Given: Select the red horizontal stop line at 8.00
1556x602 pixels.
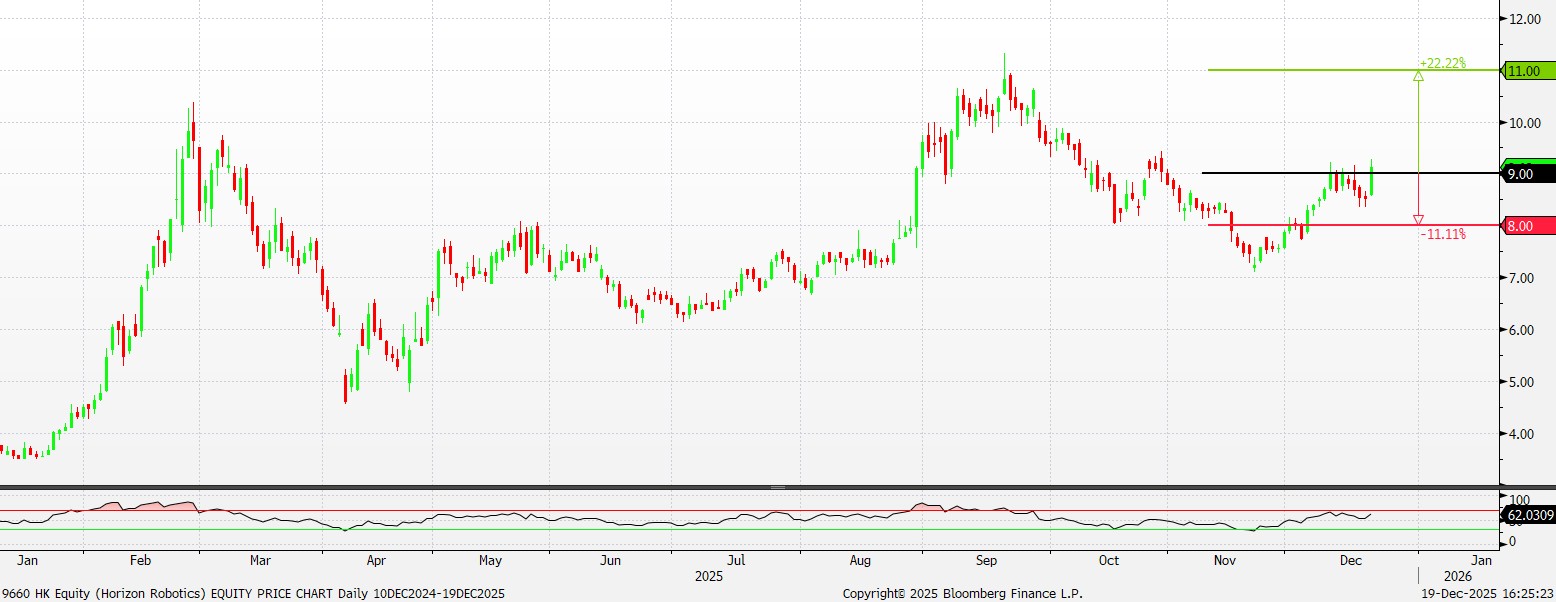Looking at the screenshot, I should pos(1354,225).
